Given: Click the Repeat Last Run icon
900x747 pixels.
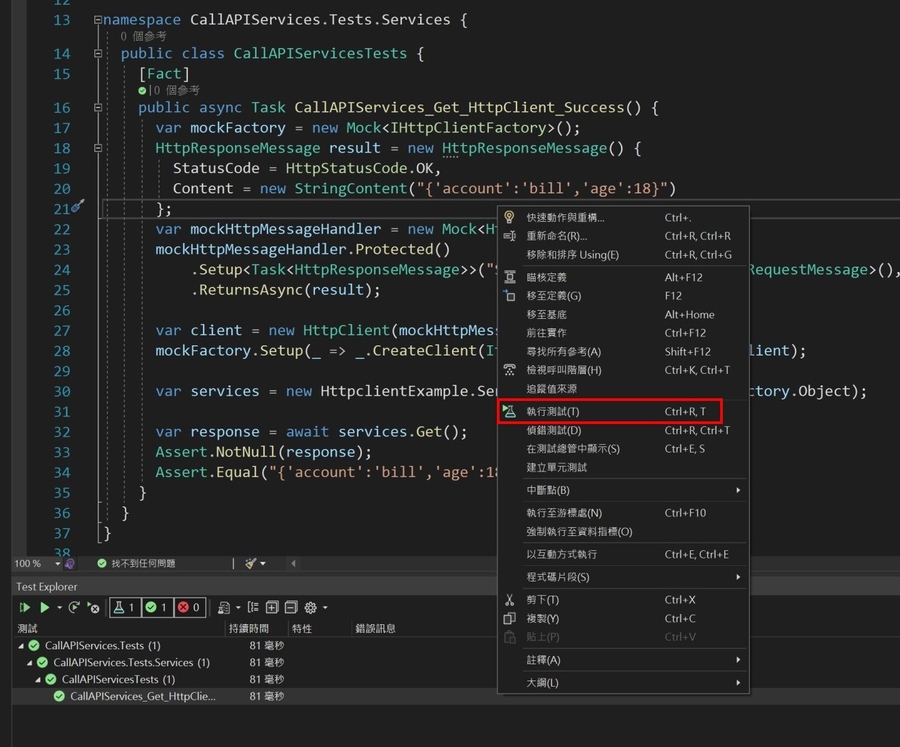Looking at the screenshot, I should click(x=76, y=607).
